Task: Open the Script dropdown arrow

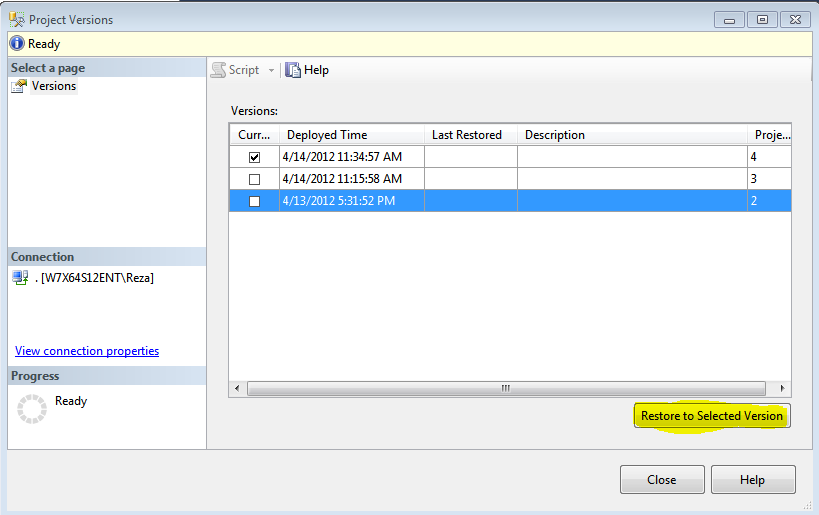Action: 271,70
